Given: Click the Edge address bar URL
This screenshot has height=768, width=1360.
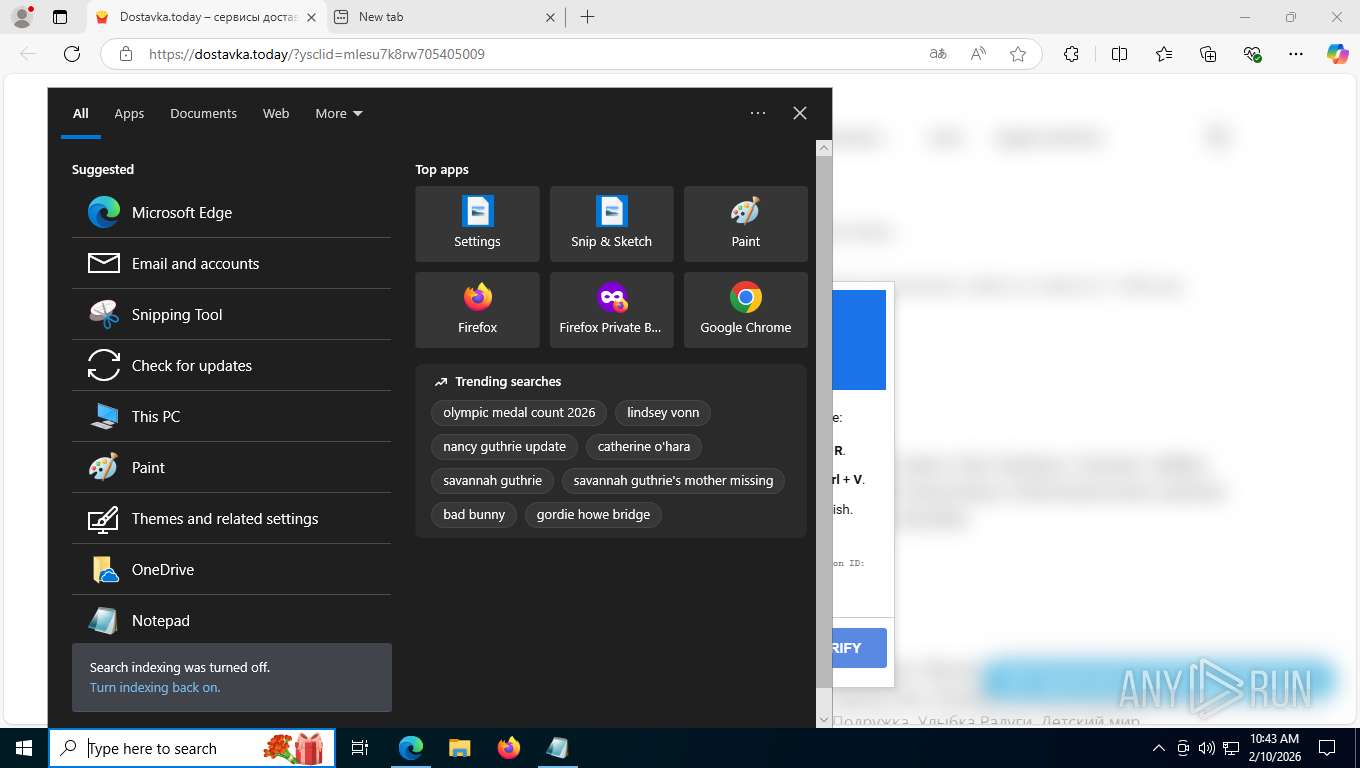Looking at the screenshot, I should 317,54.
